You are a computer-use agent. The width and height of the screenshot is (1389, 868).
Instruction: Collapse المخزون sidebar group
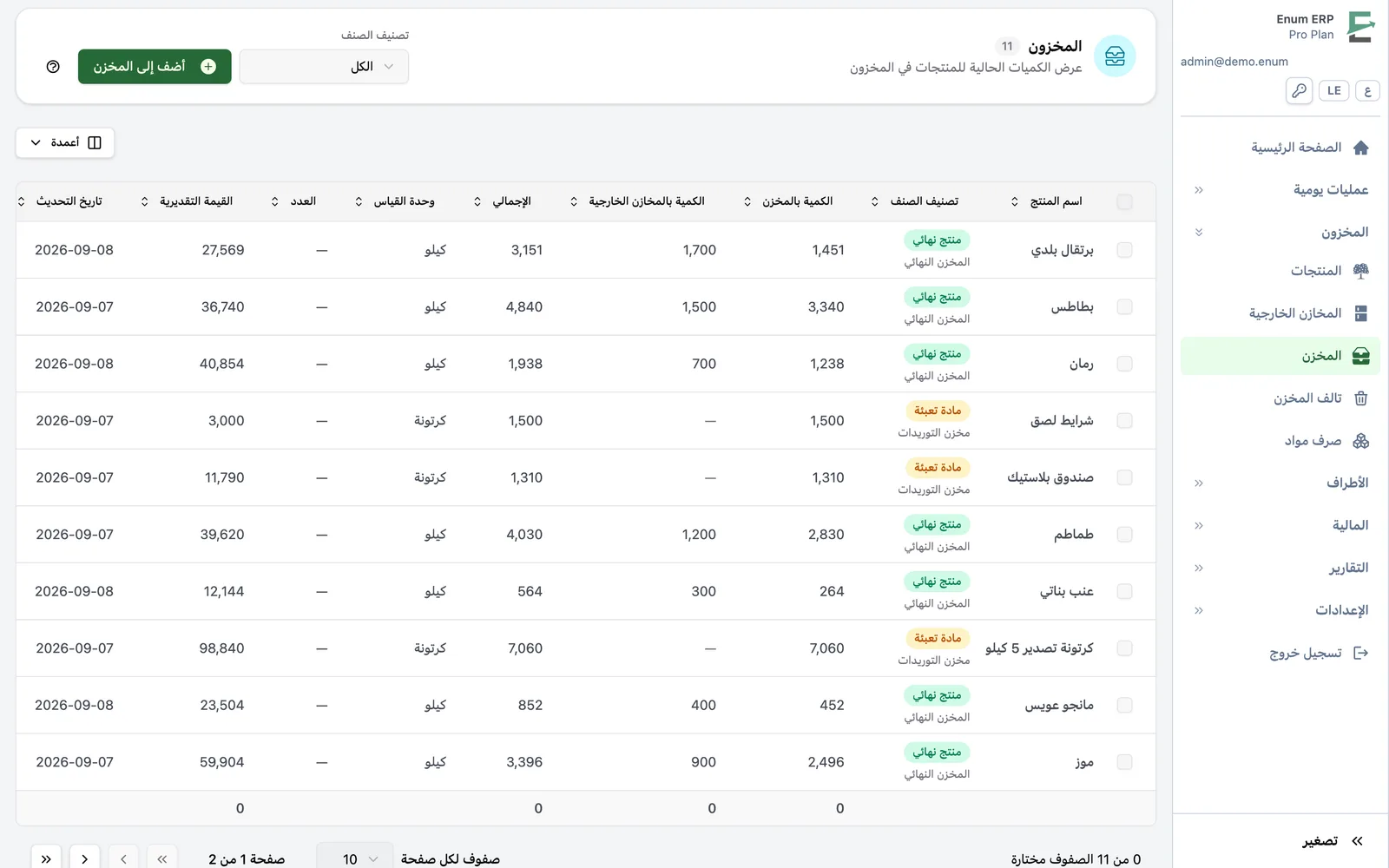[1280, 233]
